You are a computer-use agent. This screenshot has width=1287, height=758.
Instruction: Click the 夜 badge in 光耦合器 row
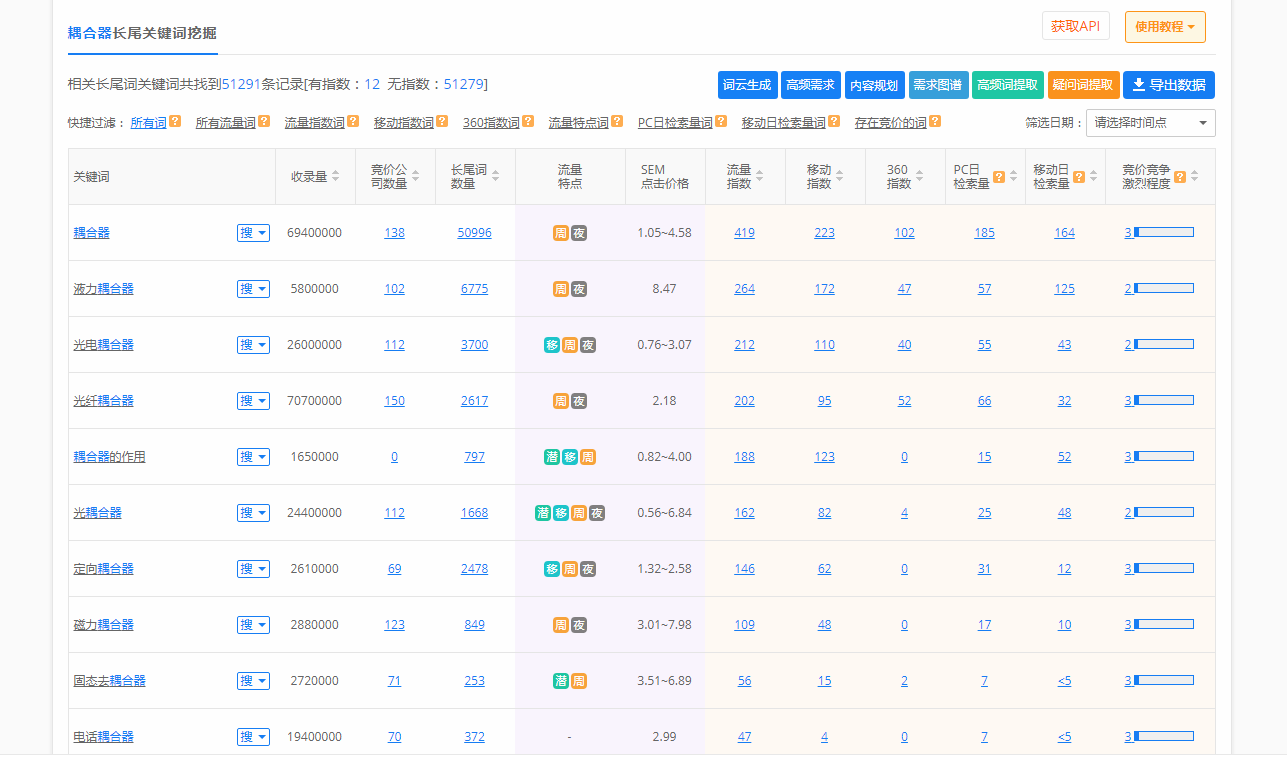point(597,513)
